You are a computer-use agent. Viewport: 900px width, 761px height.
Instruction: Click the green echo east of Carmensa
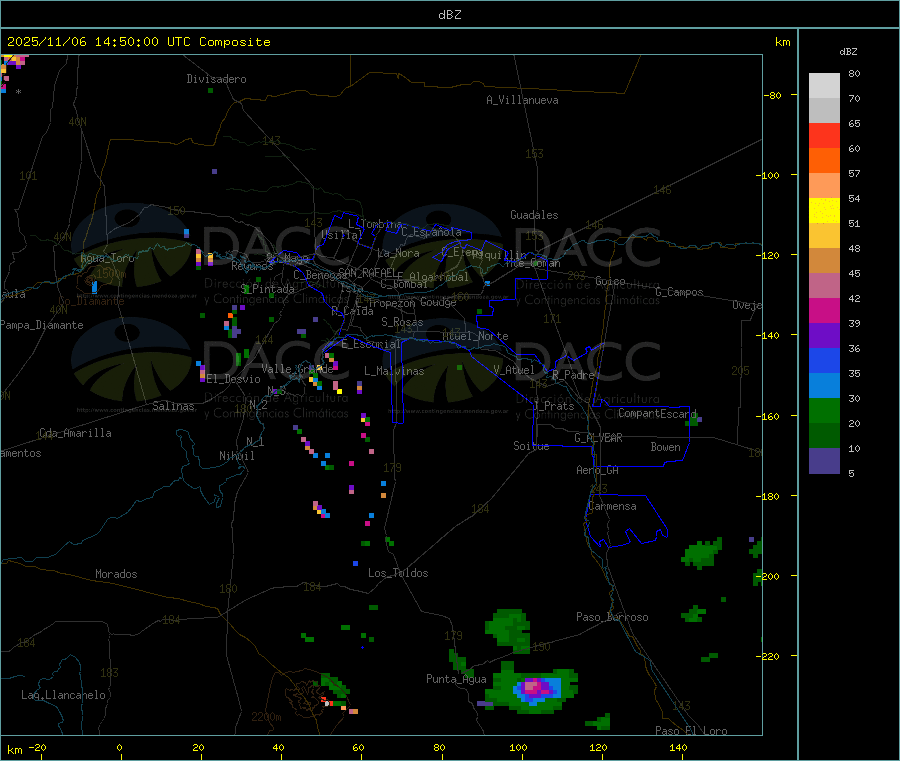[x=701, y=553]
